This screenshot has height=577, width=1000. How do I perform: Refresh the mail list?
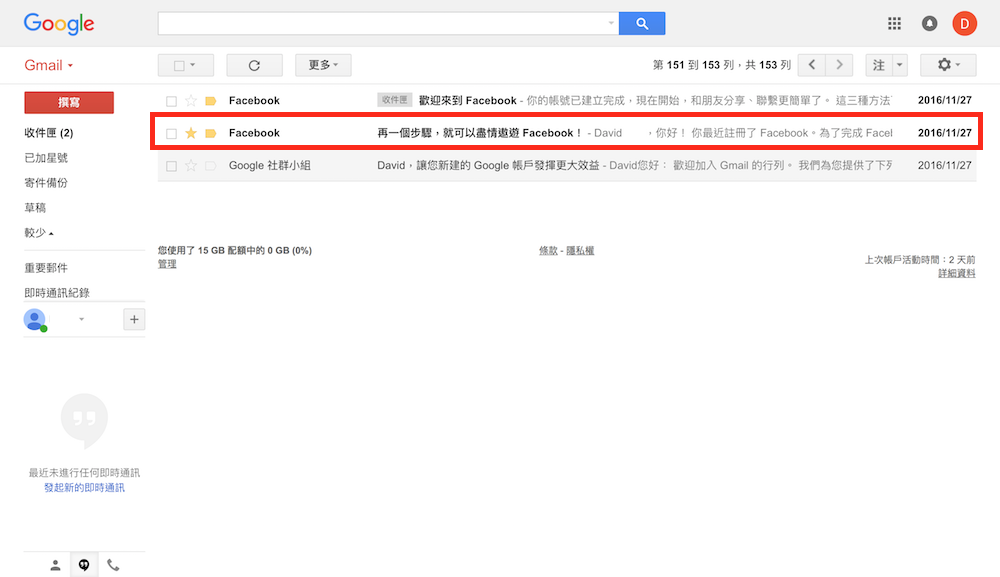pyautogui.click(x=254, y=65)
